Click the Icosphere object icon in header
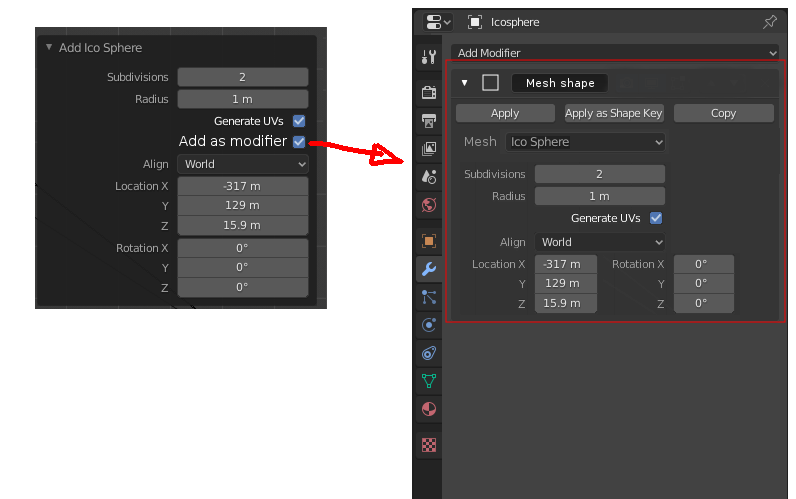The height and width of the screenshot is (499, 796). pos(475,22)
